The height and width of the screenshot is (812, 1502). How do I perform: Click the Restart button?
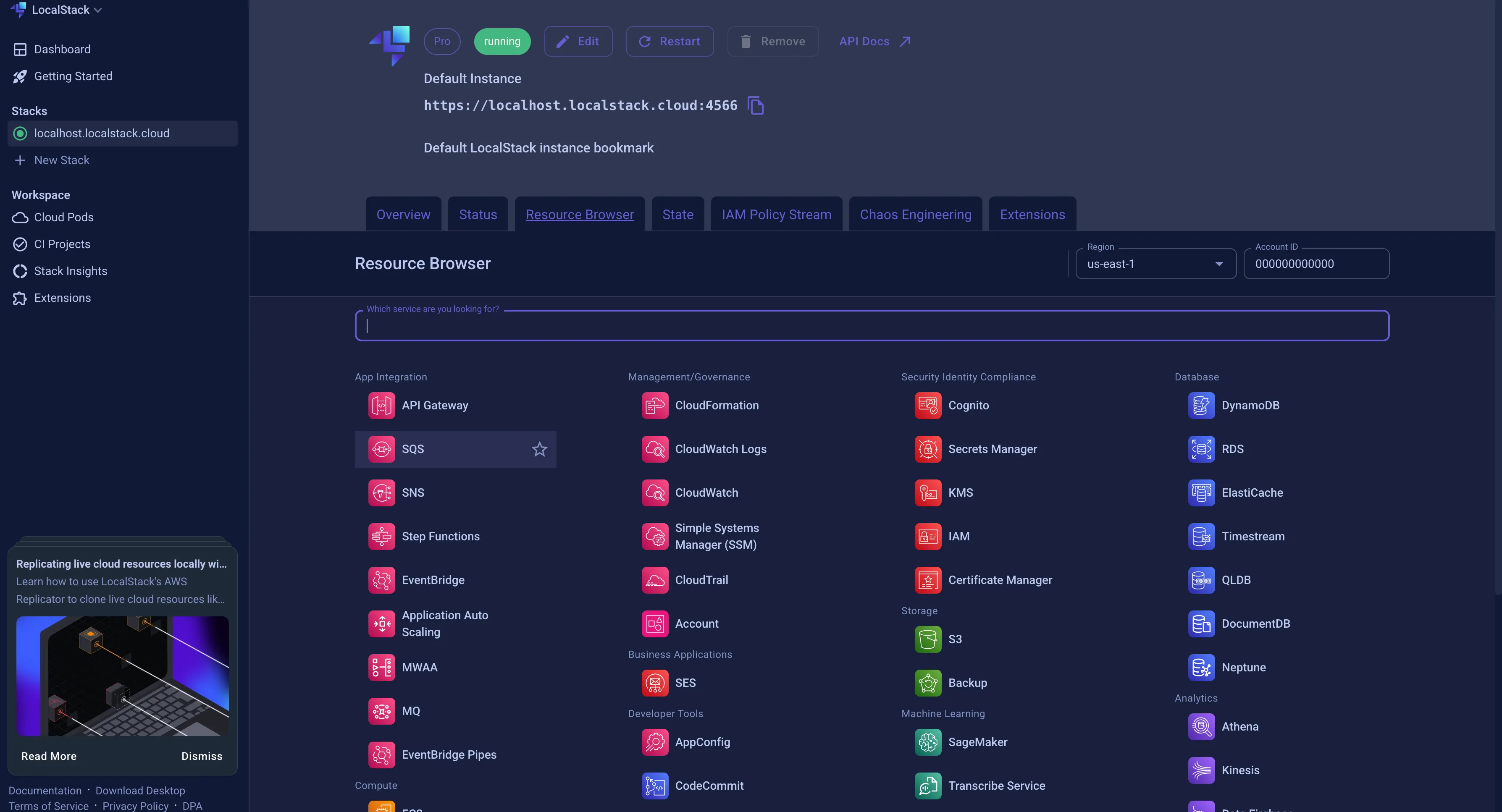(x=670, y=42)
